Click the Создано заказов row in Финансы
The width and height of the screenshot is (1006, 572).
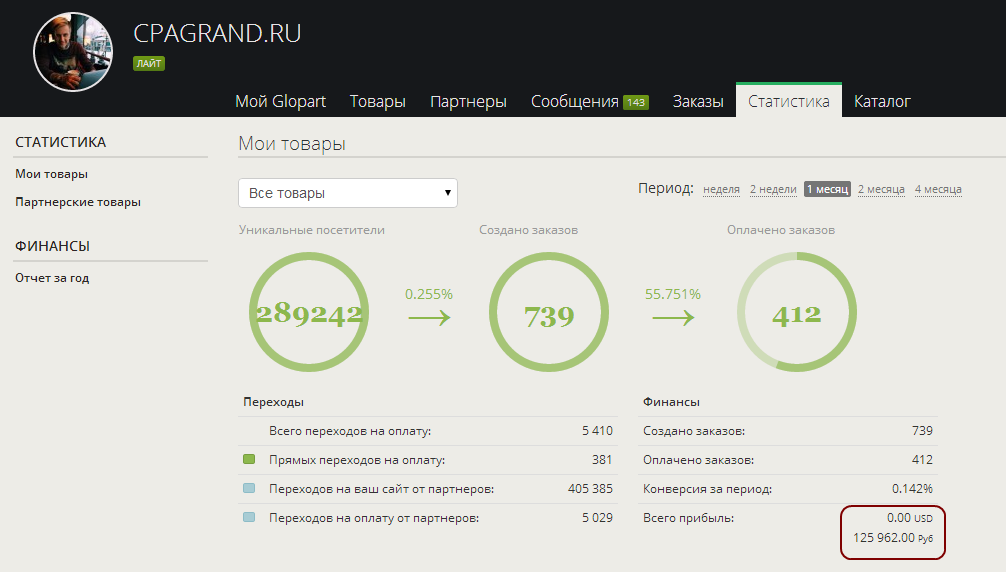coord(788,431)
